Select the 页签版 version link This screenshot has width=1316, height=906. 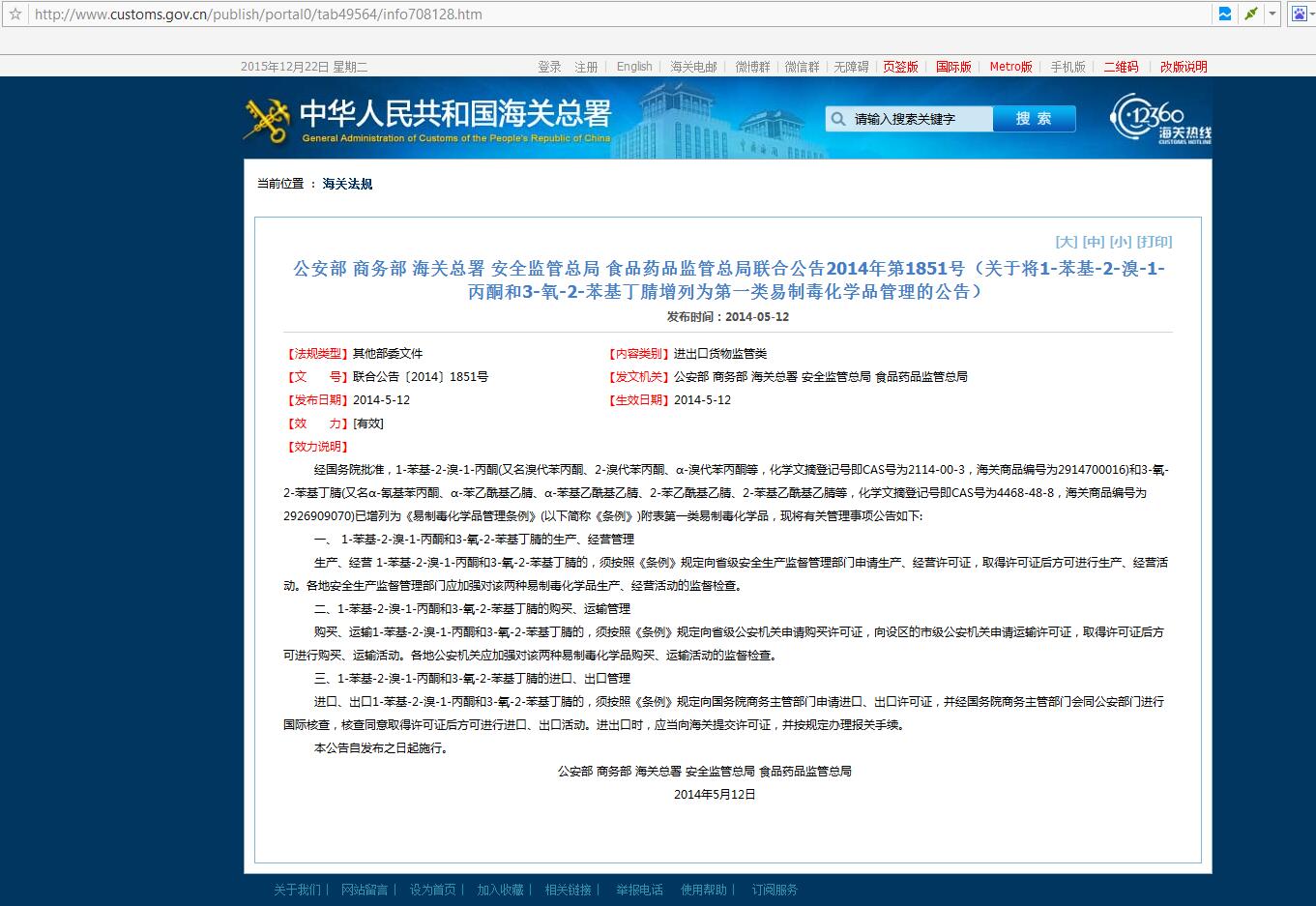click(x=900, y=67)
